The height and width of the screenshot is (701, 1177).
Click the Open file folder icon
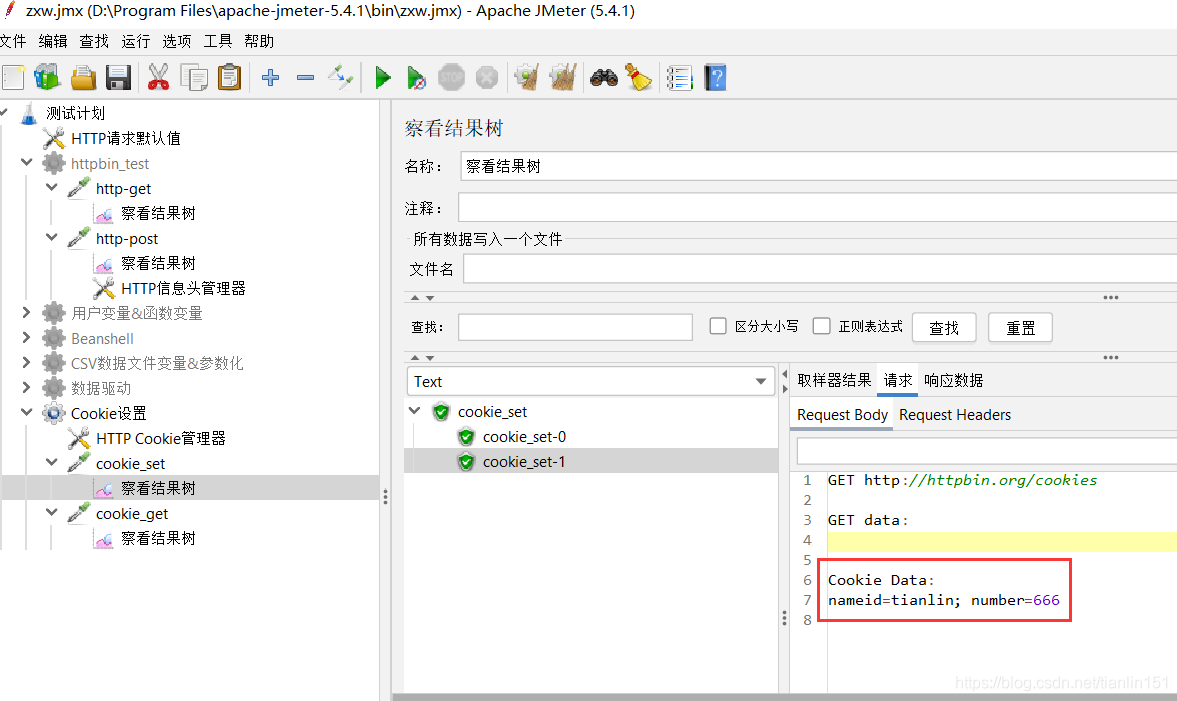click(x=83, y=77)
